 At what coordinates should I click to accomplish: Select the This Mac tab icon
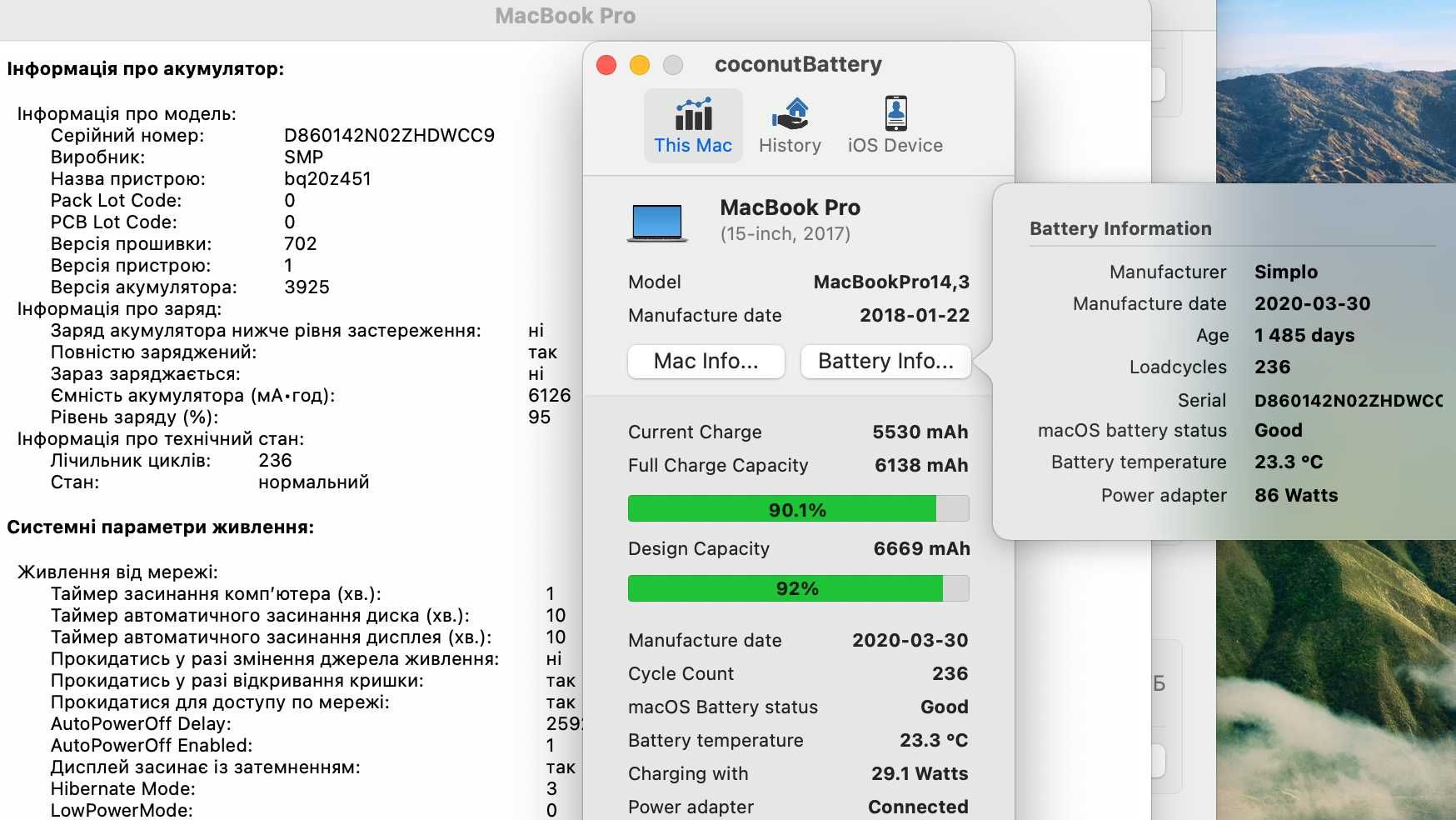coord(693,114)
